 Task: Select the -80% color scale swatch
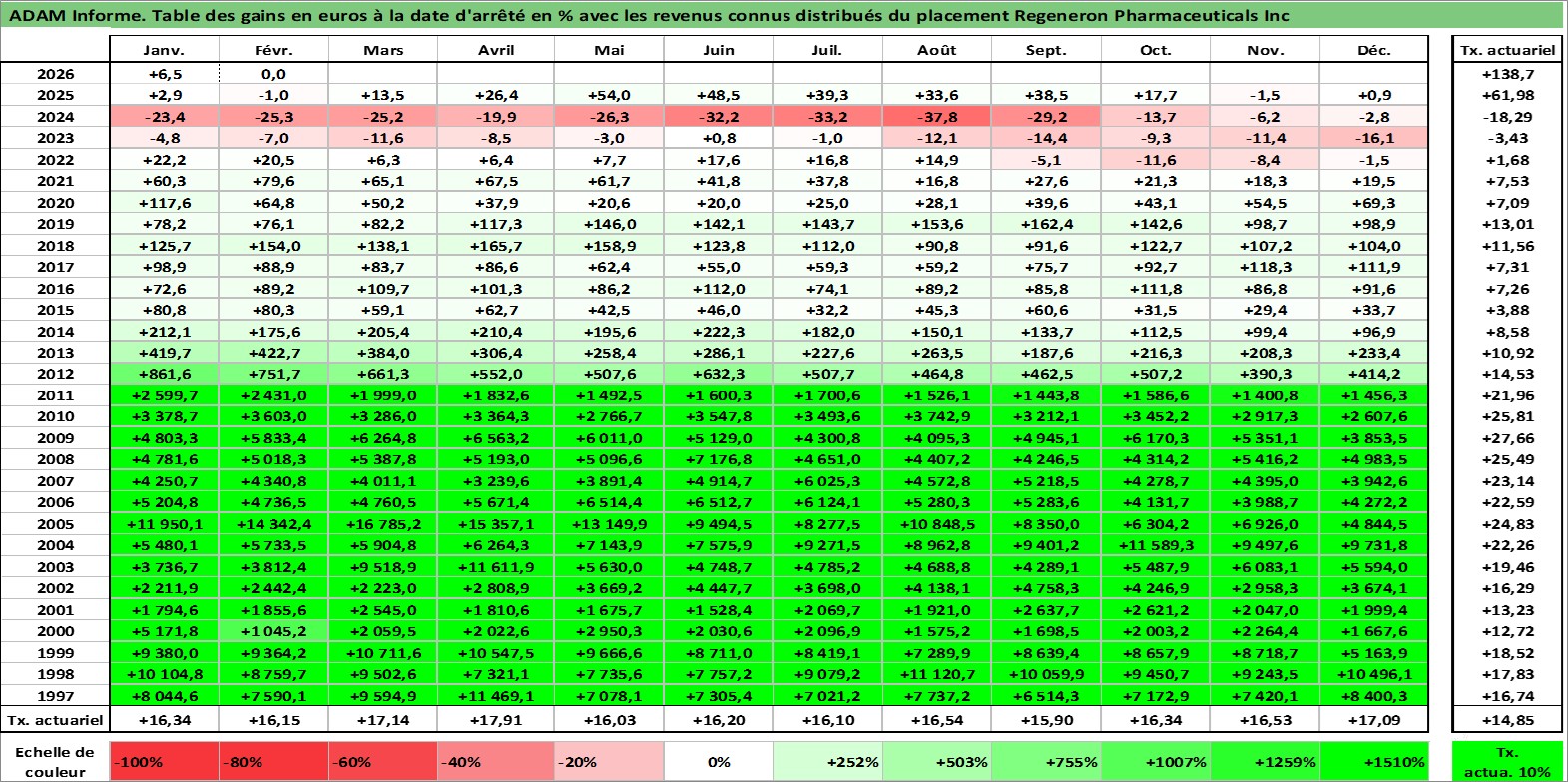pyautogui.click(x=273, y=761)
